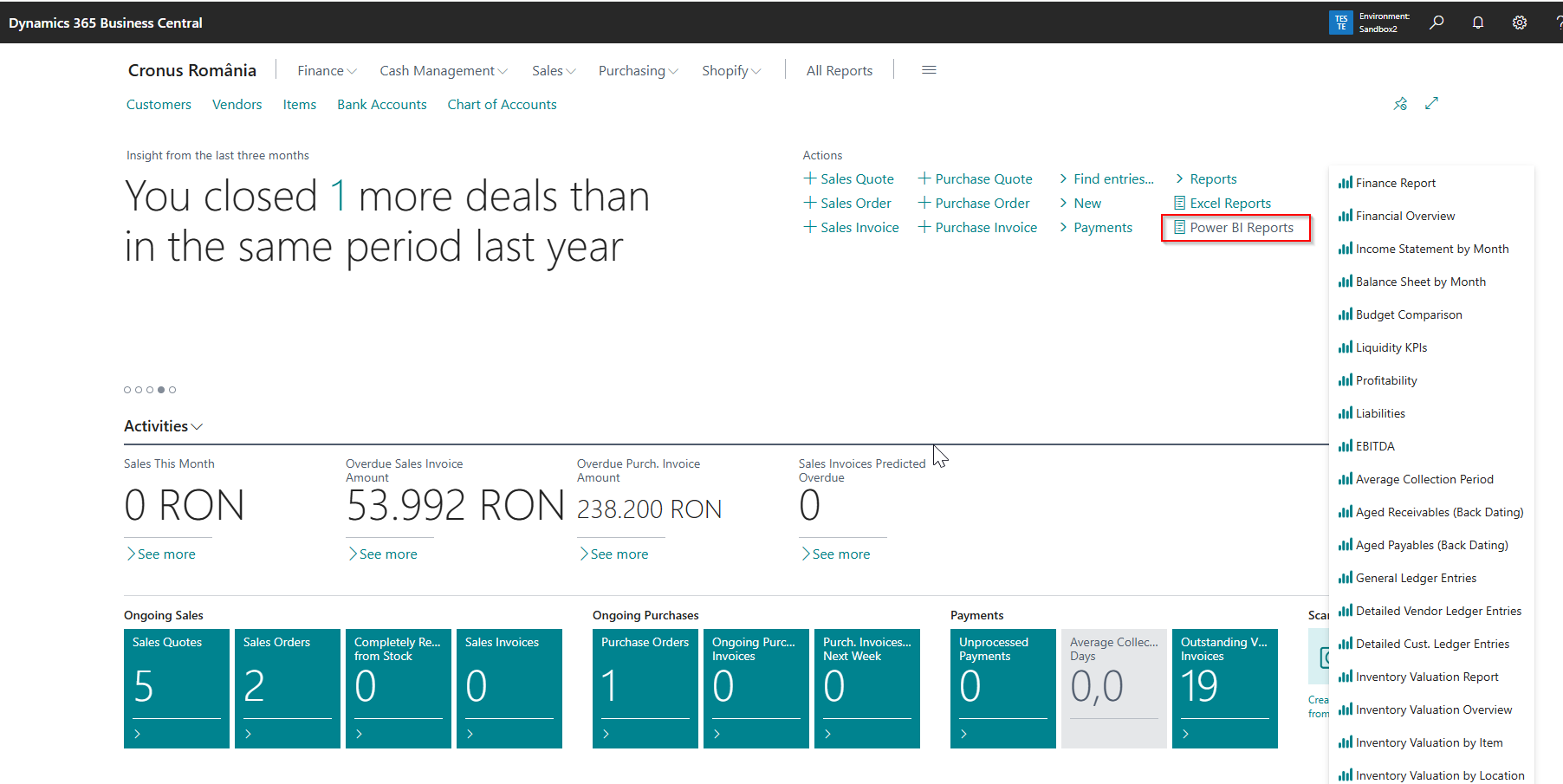Open Bank Accounts
The height and width of the screenshot is (784, 1563).
pyautogui.click(x=382, y=104)
